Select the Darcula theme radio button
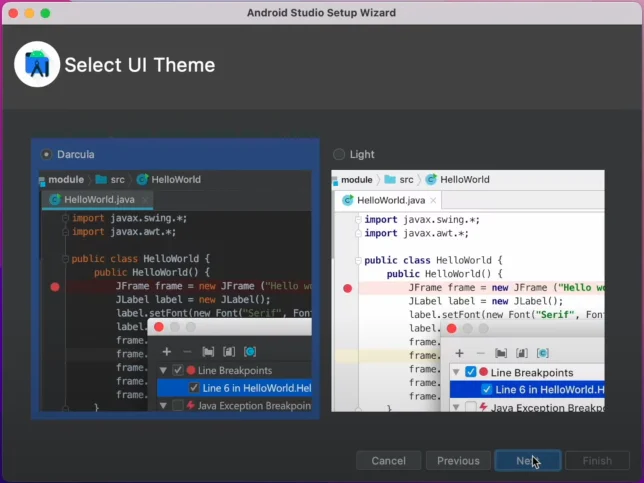This screenshot has width=644, height=483. point(46,154)
